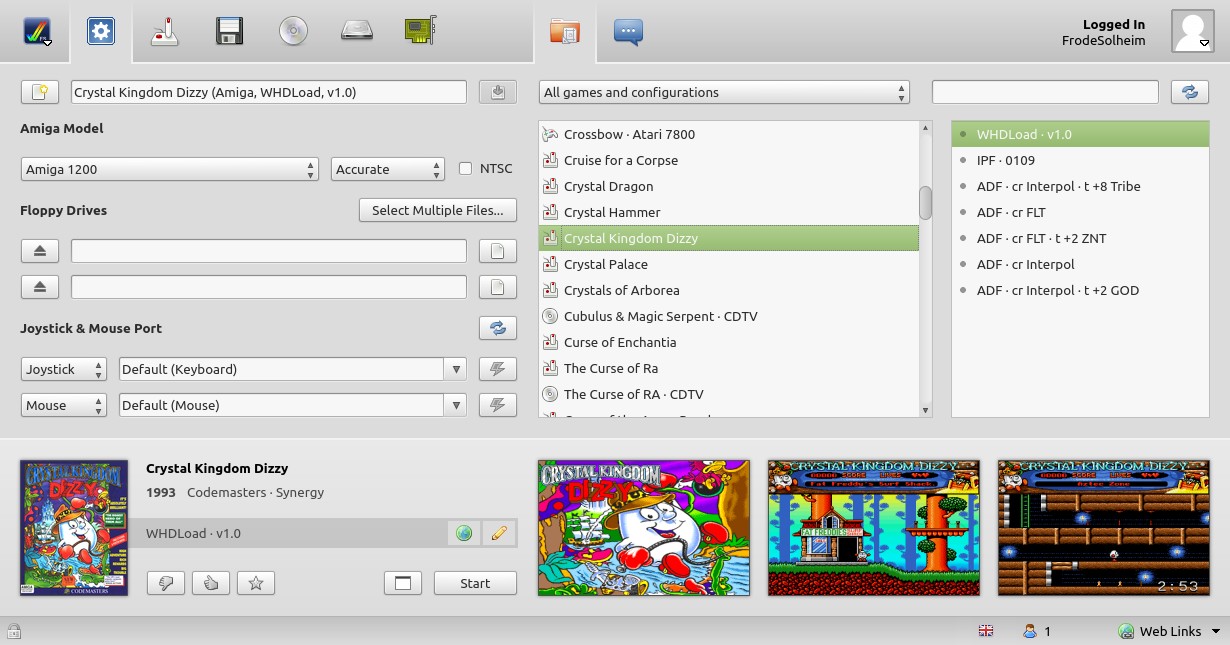
Task: Select Crystal Palace in the game list
Action: (606, 264)
